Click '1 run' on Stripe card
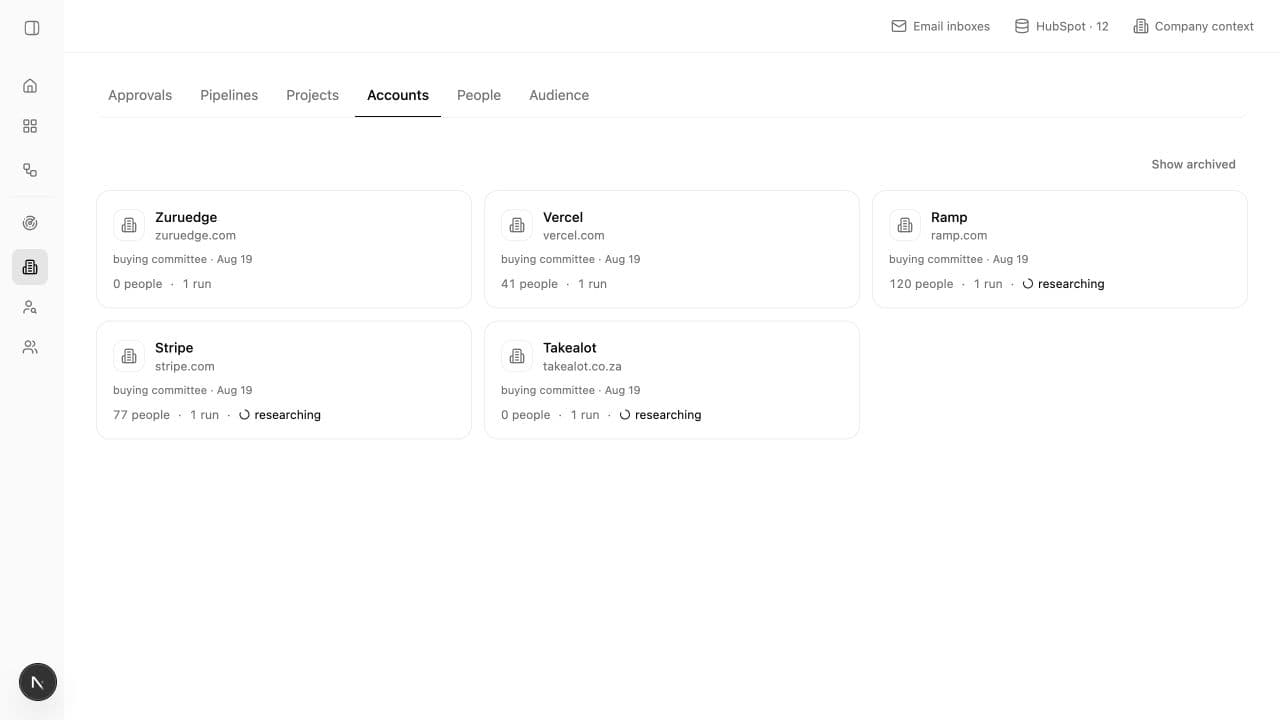Screen dimensions: 1280x720 pyautogui.click(x=205, y=415)
